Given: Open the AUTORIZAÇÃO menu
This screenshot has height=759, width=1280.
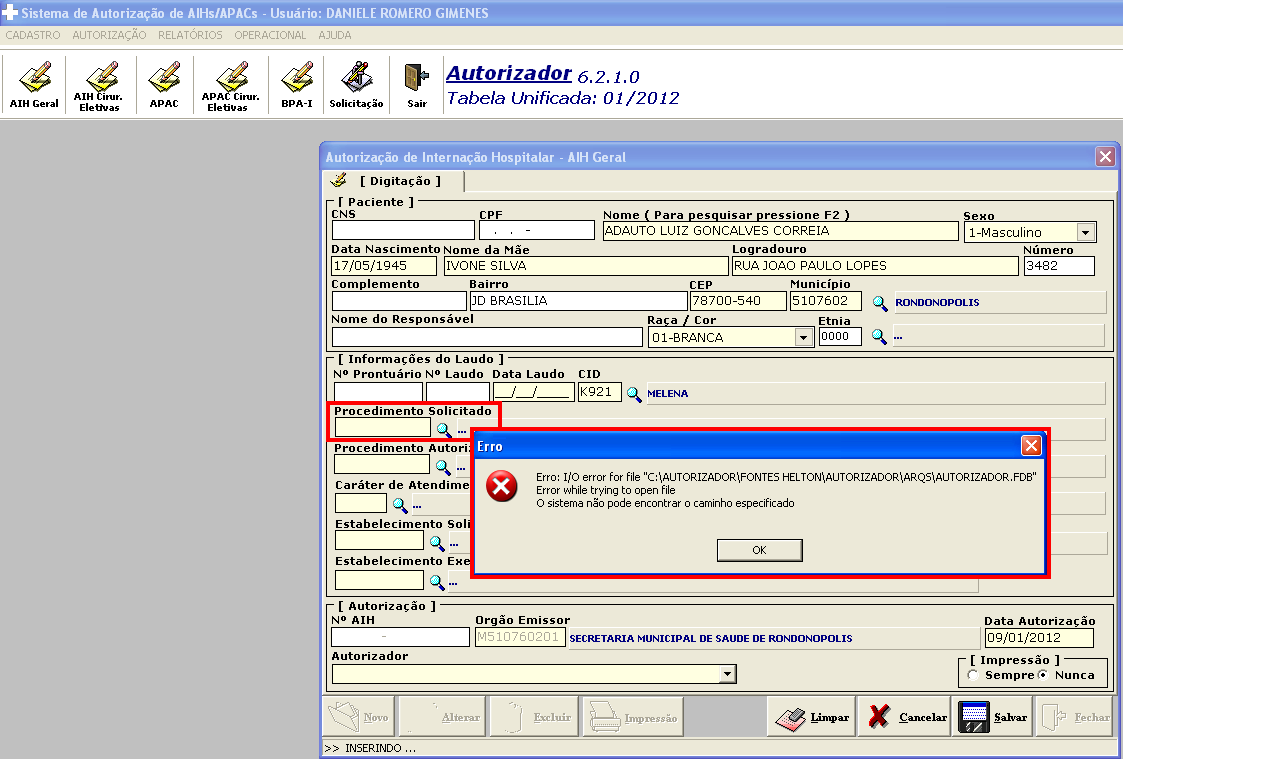Looking at the screenshot, I should click(109, 35).
